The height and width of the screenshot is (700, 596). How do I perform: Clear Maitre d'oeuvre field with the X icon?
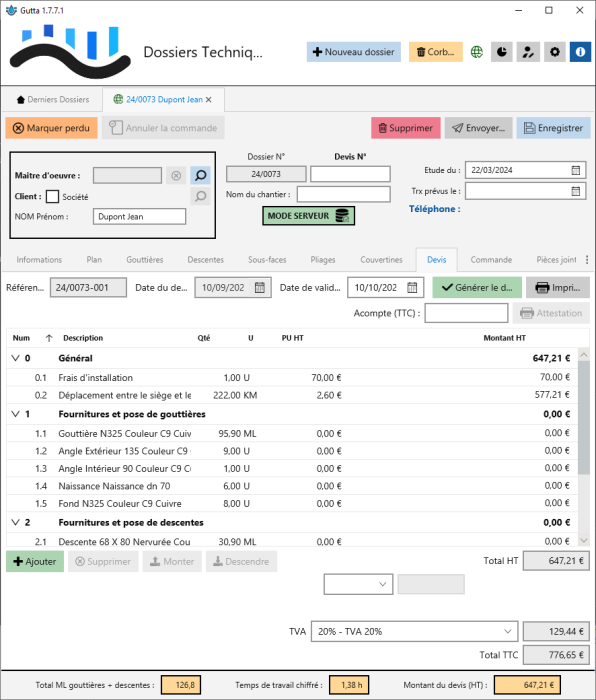coord(176,175)
